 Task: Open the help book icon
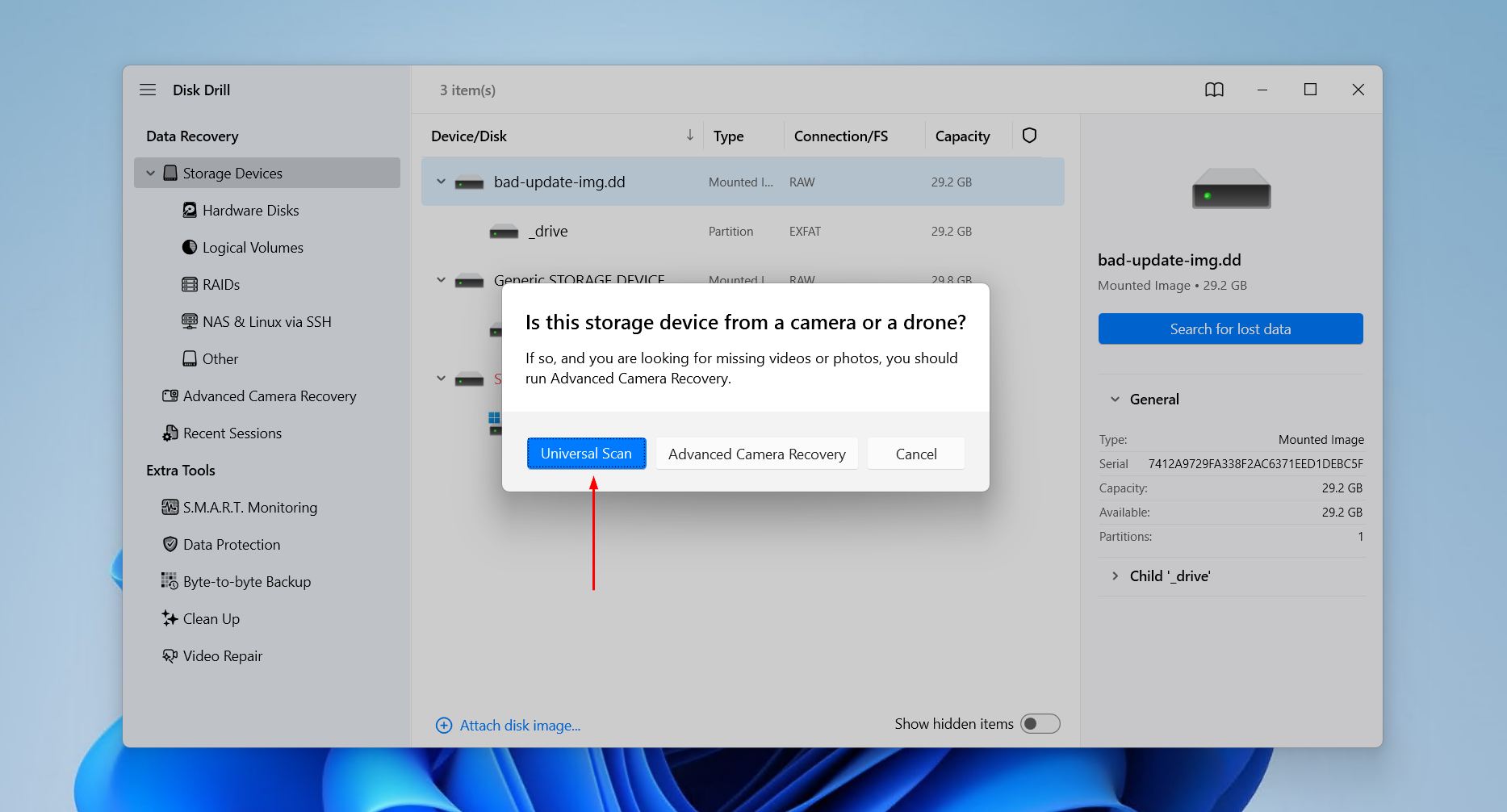coord(1214,90)
